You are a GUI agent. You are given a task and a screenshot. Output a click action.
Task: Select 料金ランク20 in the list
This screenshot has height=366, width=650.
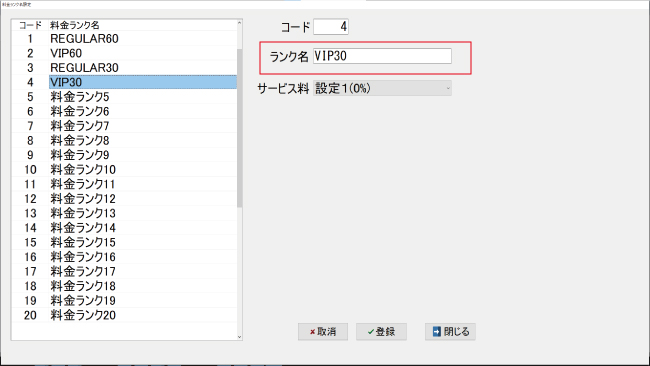click(x=124, y=315)
